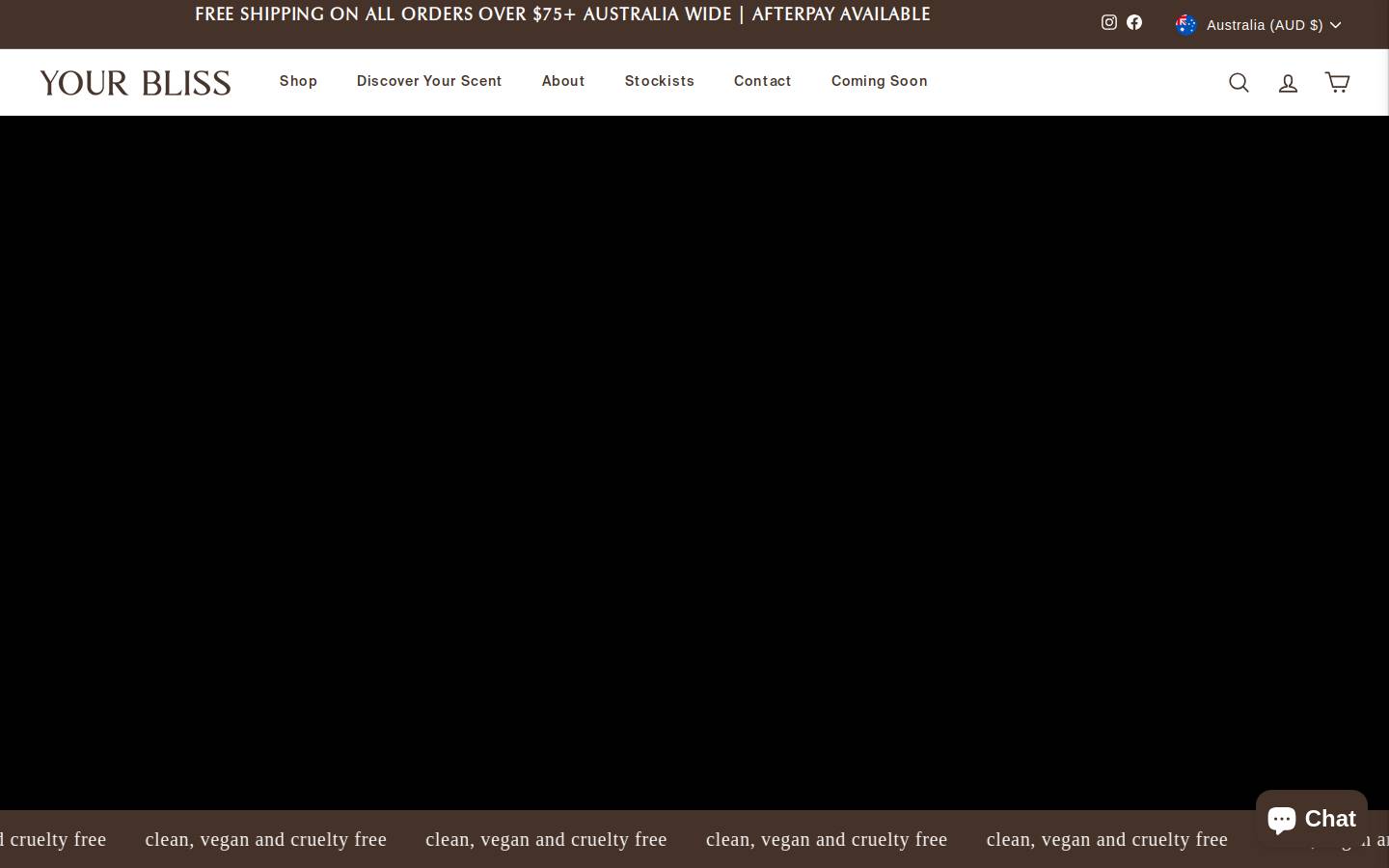
Task: Open the About page
Action: click(563, 81)
